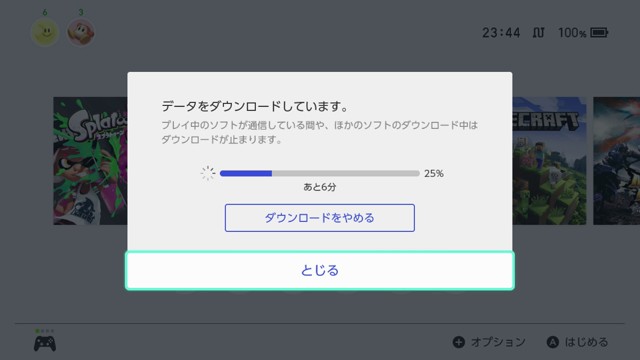Click the blue download progress bar
This screenshot has height=360, width=640.
click(x=320, y=173)
